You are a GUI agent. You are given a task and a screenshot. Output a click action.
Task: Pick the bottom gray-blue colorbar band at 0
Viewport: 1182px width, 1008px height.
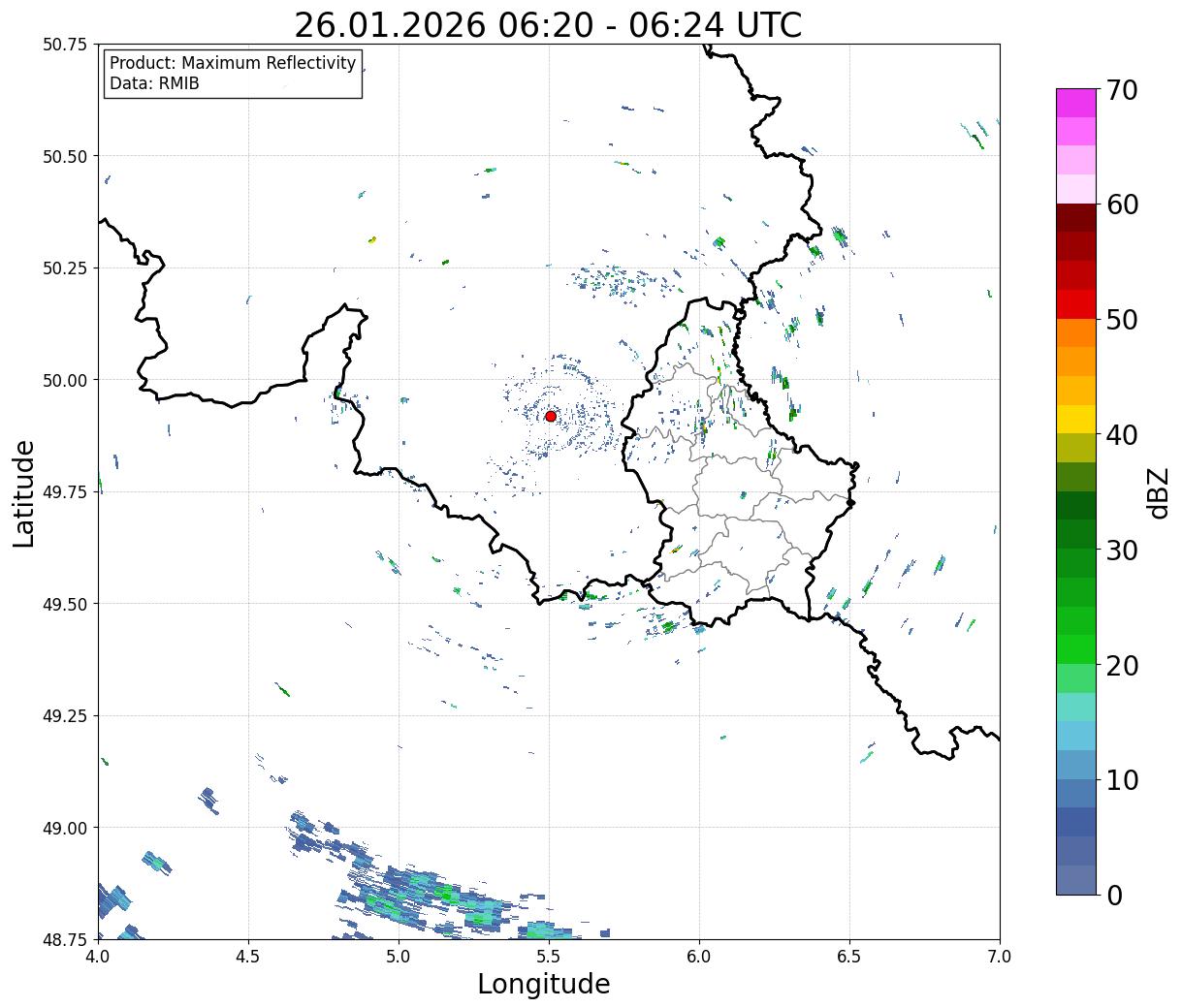click(x=1076, y=880)
